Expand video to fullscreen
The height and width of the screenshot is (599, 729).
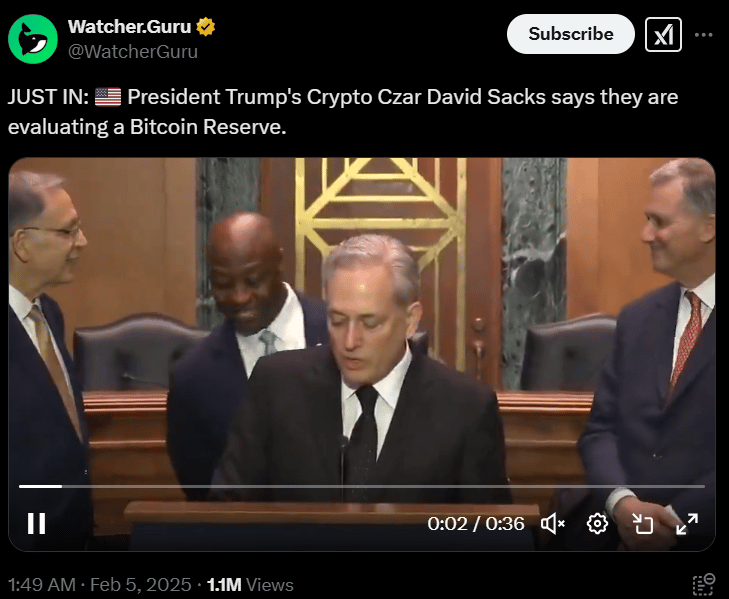point(687,524)
